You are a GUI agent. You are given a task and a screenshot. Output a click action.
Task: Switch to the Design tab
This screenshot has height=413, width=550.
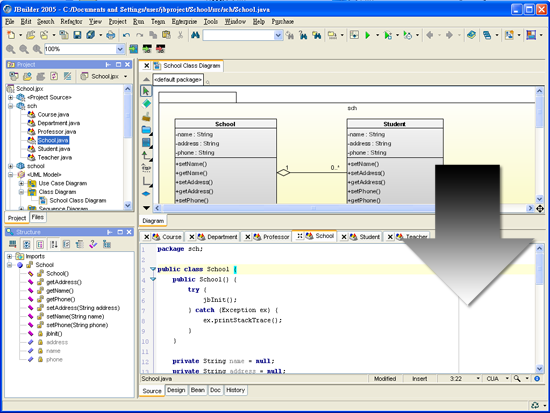point(176,390)
